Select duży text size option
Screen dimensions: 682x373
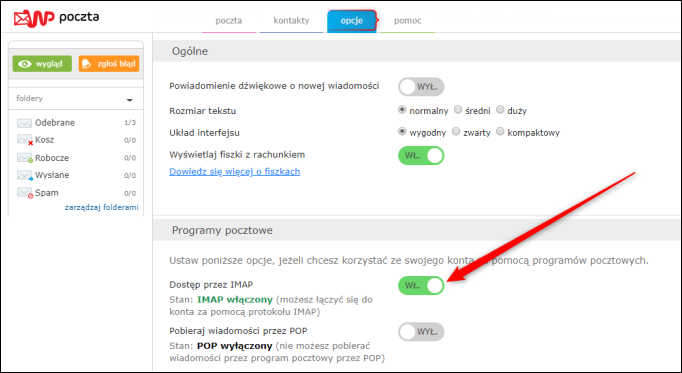click(500, 110)
